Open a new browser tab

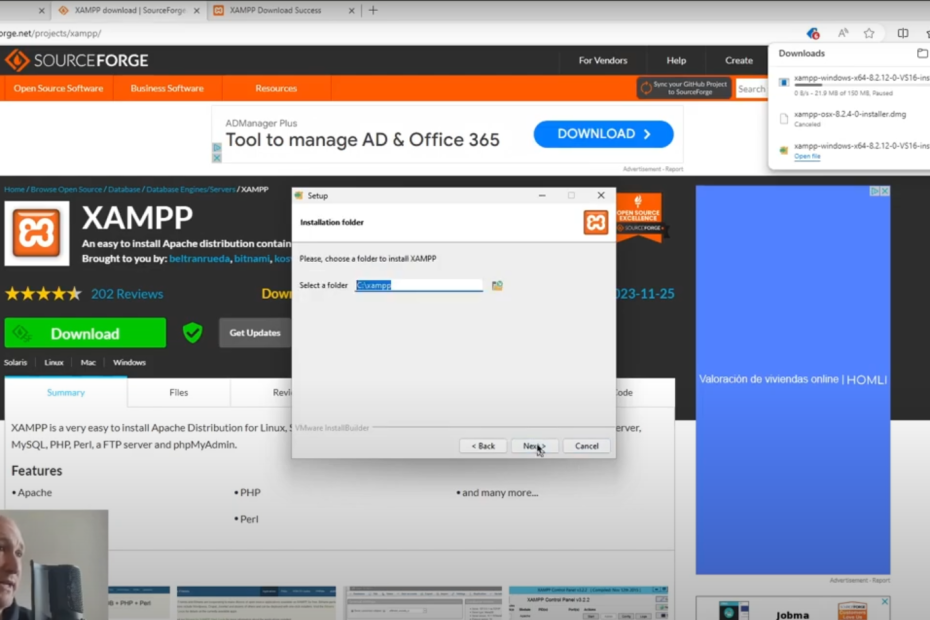tap(372, 10)
